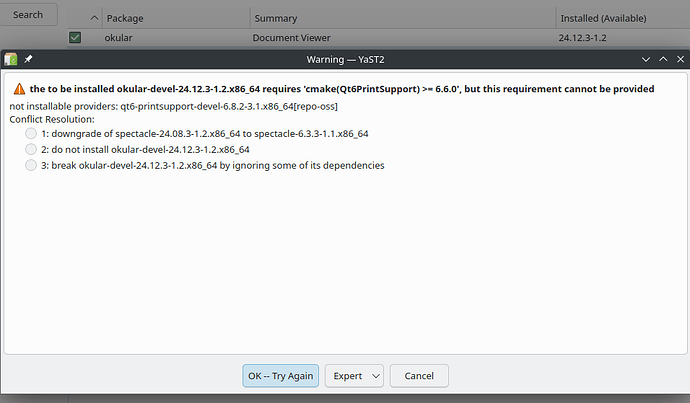Sort by the Summary column header
The width and height of the screenshot is (690, 403).
coord(403,18)
